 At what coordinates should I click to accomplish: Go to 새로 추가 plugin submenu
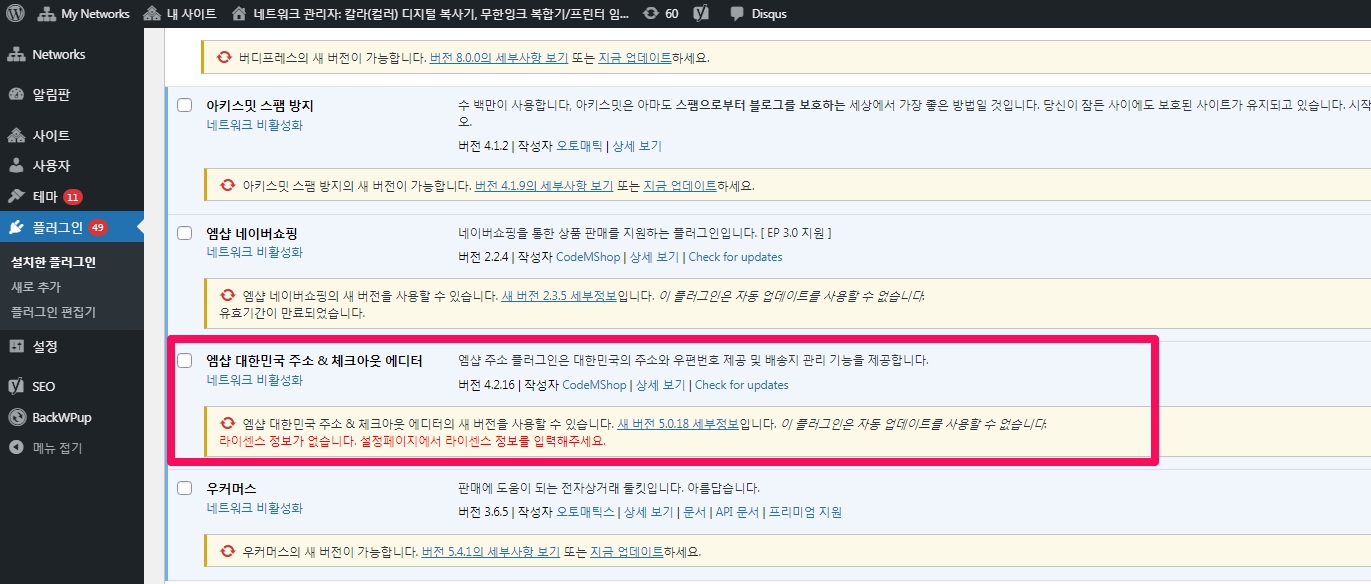pyautogui.click(x=36, y=287)
